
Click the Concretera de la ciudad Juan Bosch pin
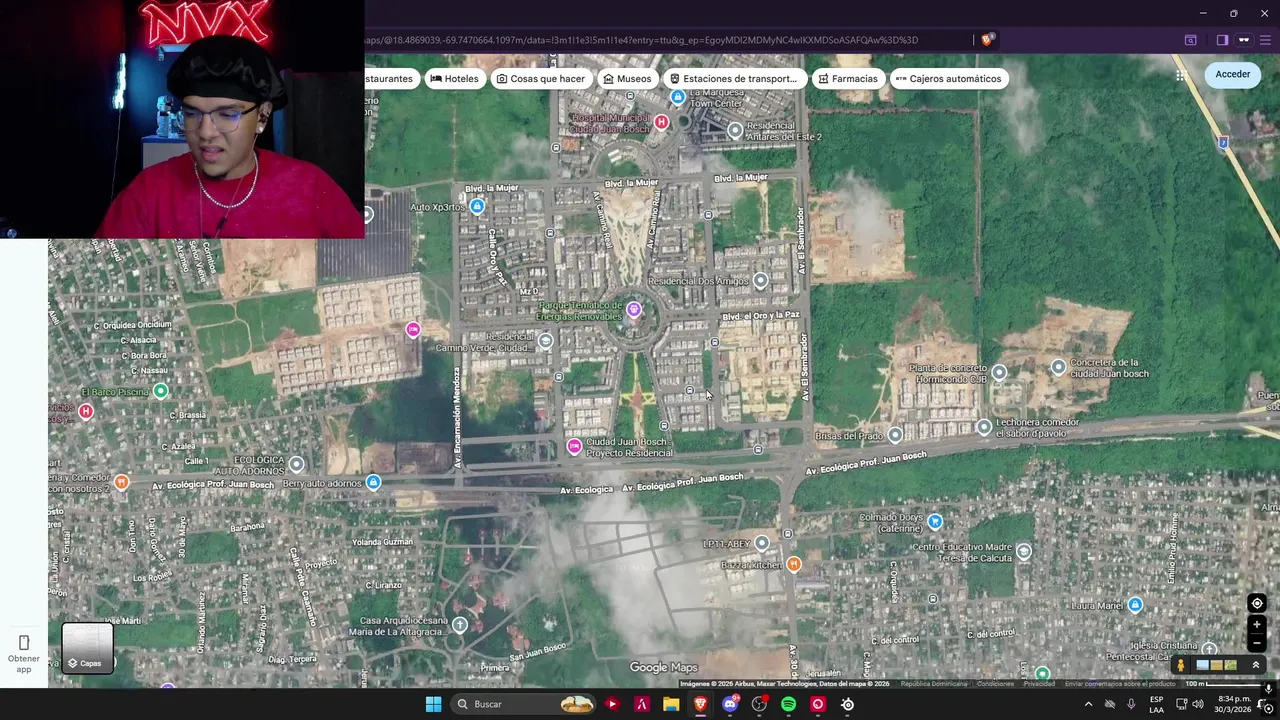pos(1058,367)
